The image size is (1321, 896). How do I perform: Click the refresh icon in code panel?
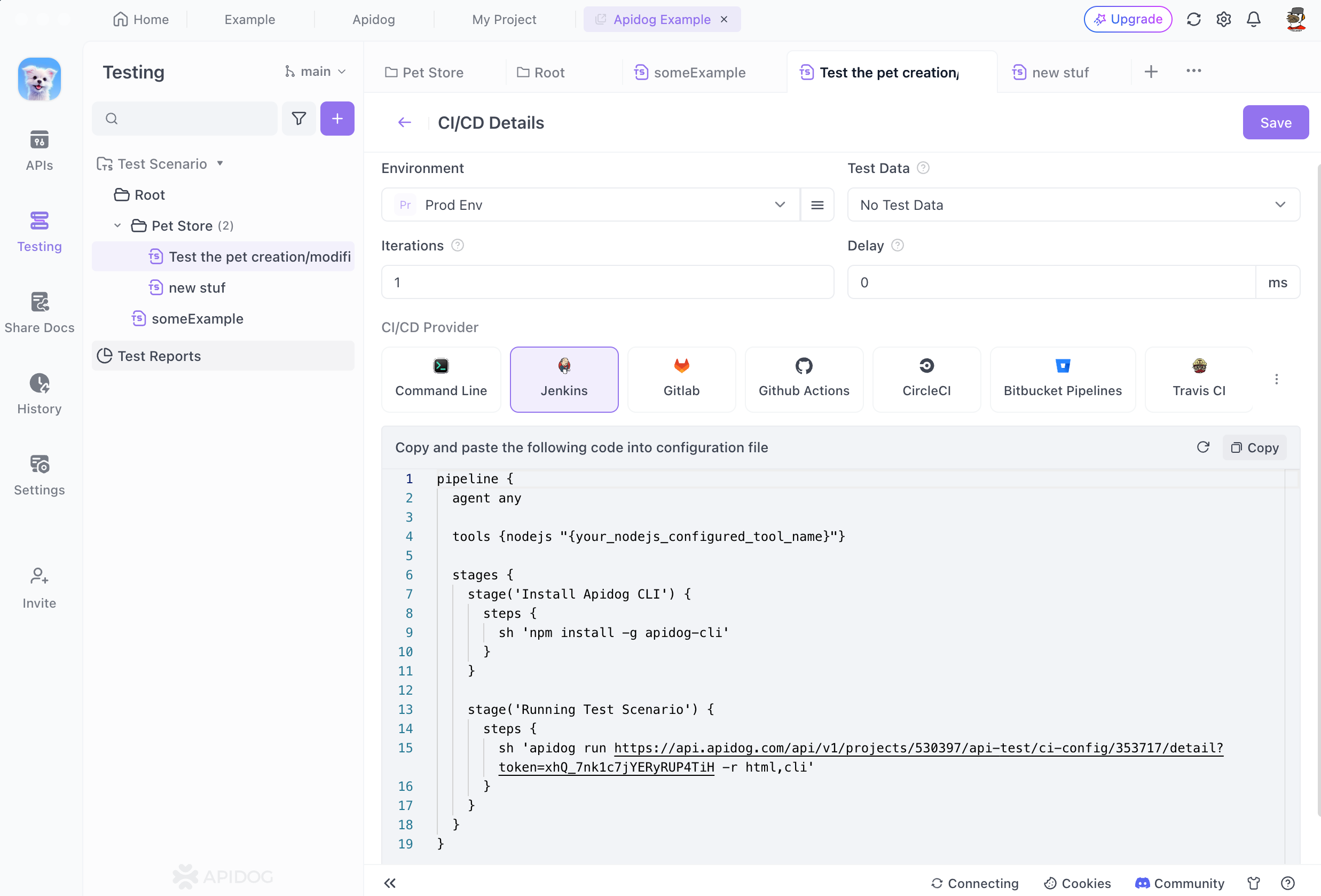[x=1203, y=447]
